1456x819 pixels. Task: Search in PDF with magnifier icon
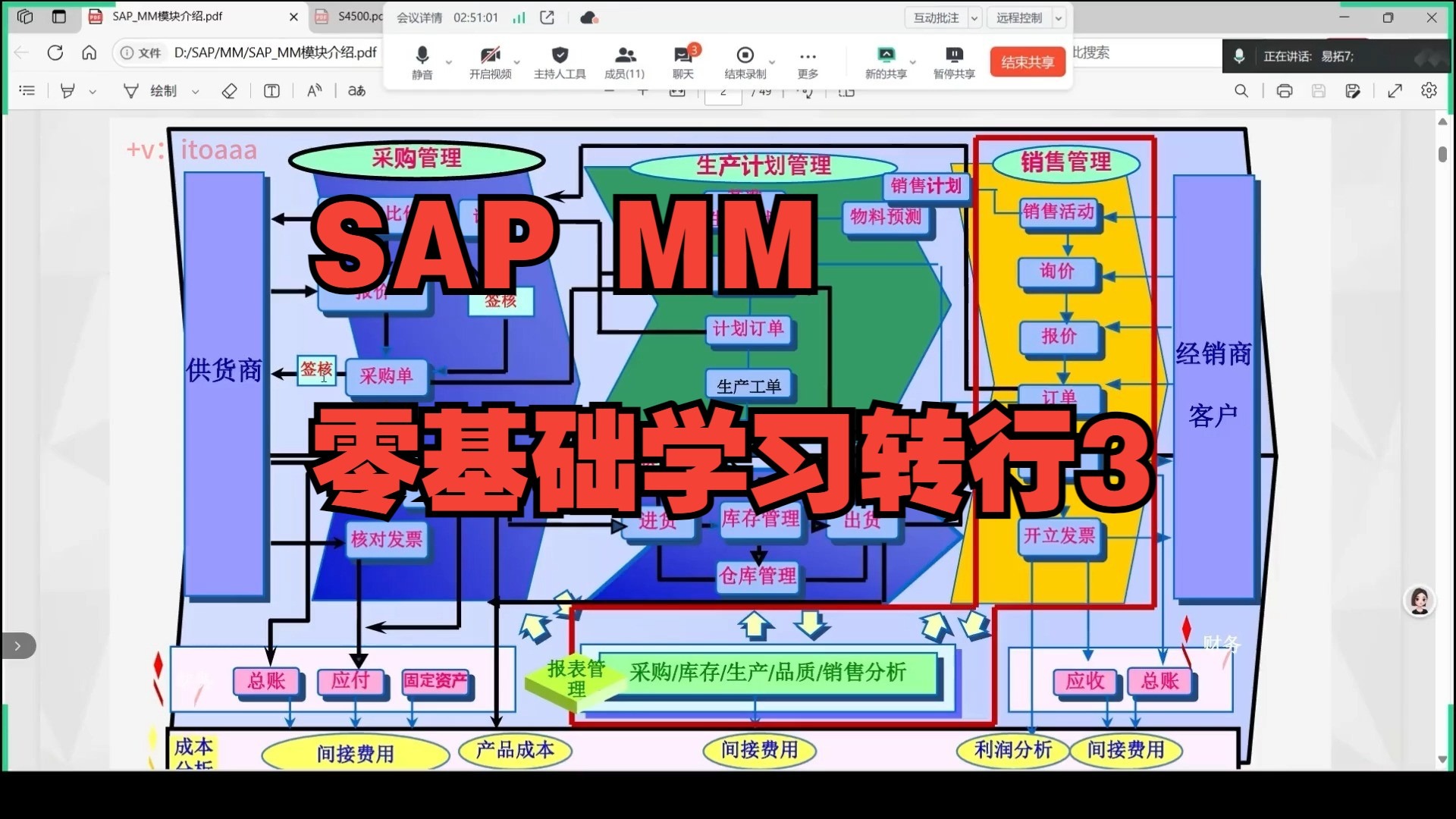point(1241,91)
